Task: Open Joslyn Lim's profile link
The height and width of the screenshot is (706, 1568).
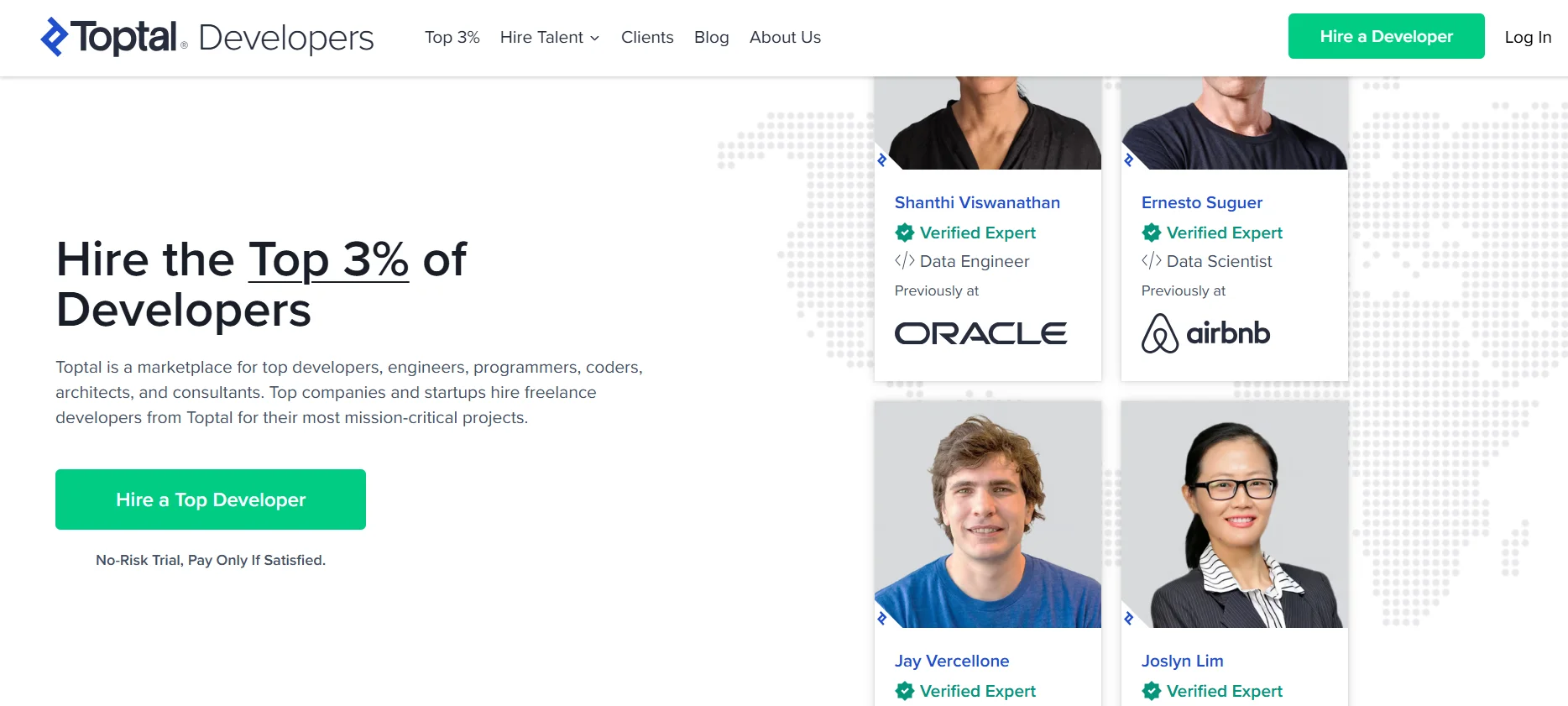Action: (1182, 661)
